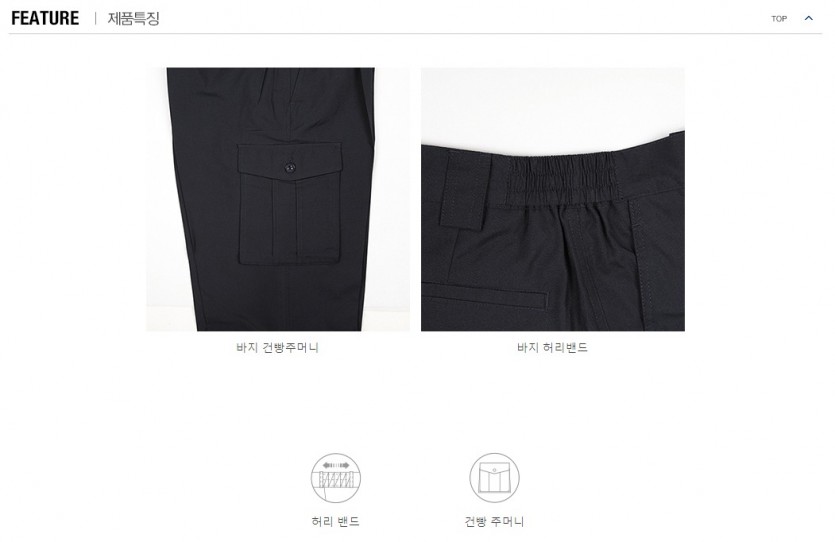
Task: Select the cargo pocket circular icon
Action: (x=494, y=478)
